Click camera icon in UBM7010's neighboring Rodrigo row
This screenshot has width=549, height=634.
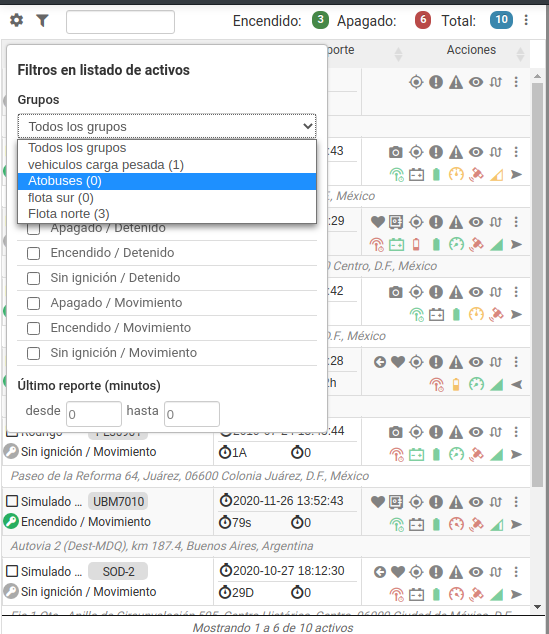point(395,432)
